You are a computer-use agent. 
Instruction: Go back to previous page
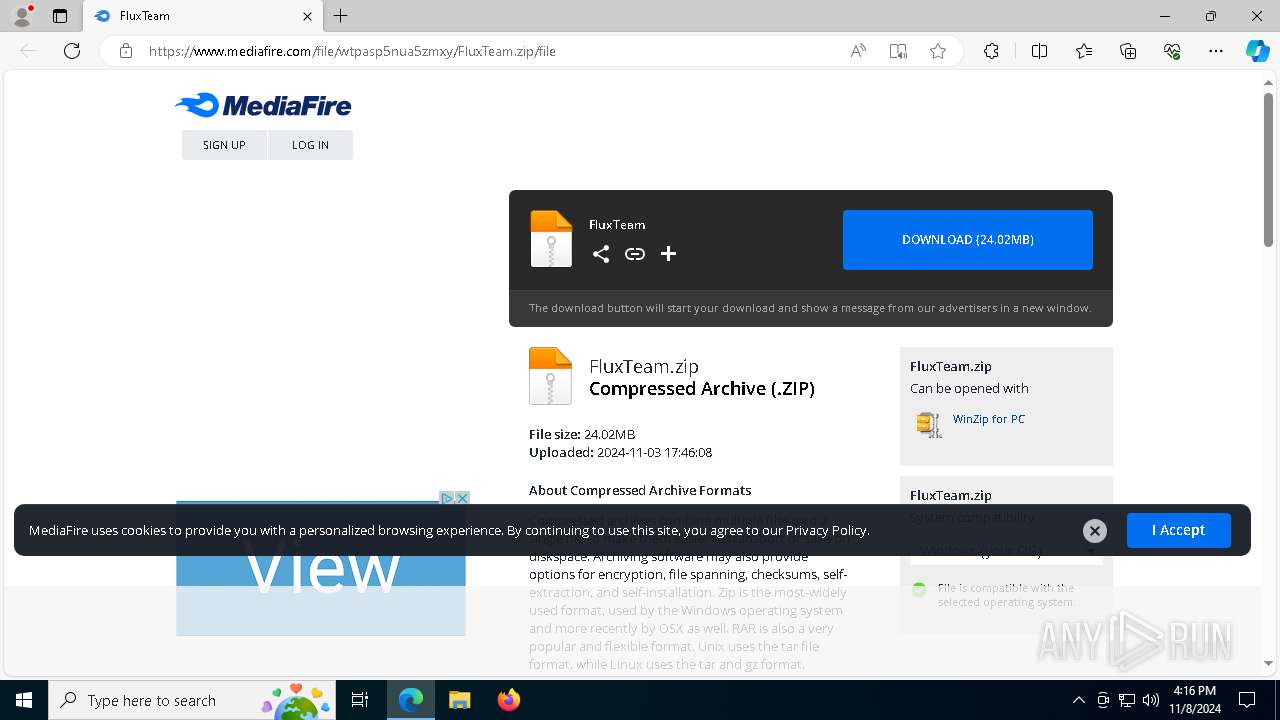click(28, 51)
